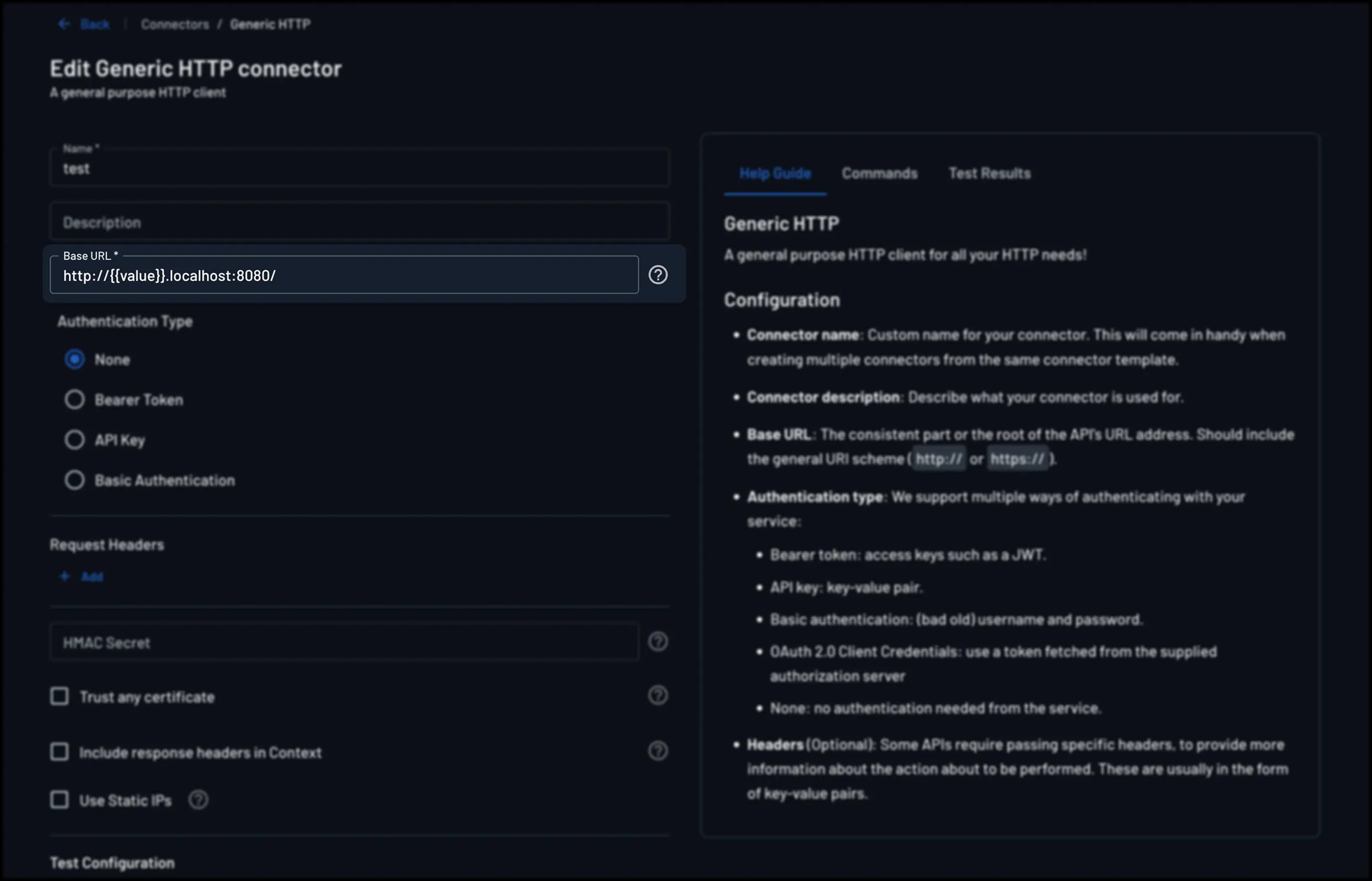Click the Back arrow icon
The height and width of the screenshot is (881, 1372).
[64, 24]
